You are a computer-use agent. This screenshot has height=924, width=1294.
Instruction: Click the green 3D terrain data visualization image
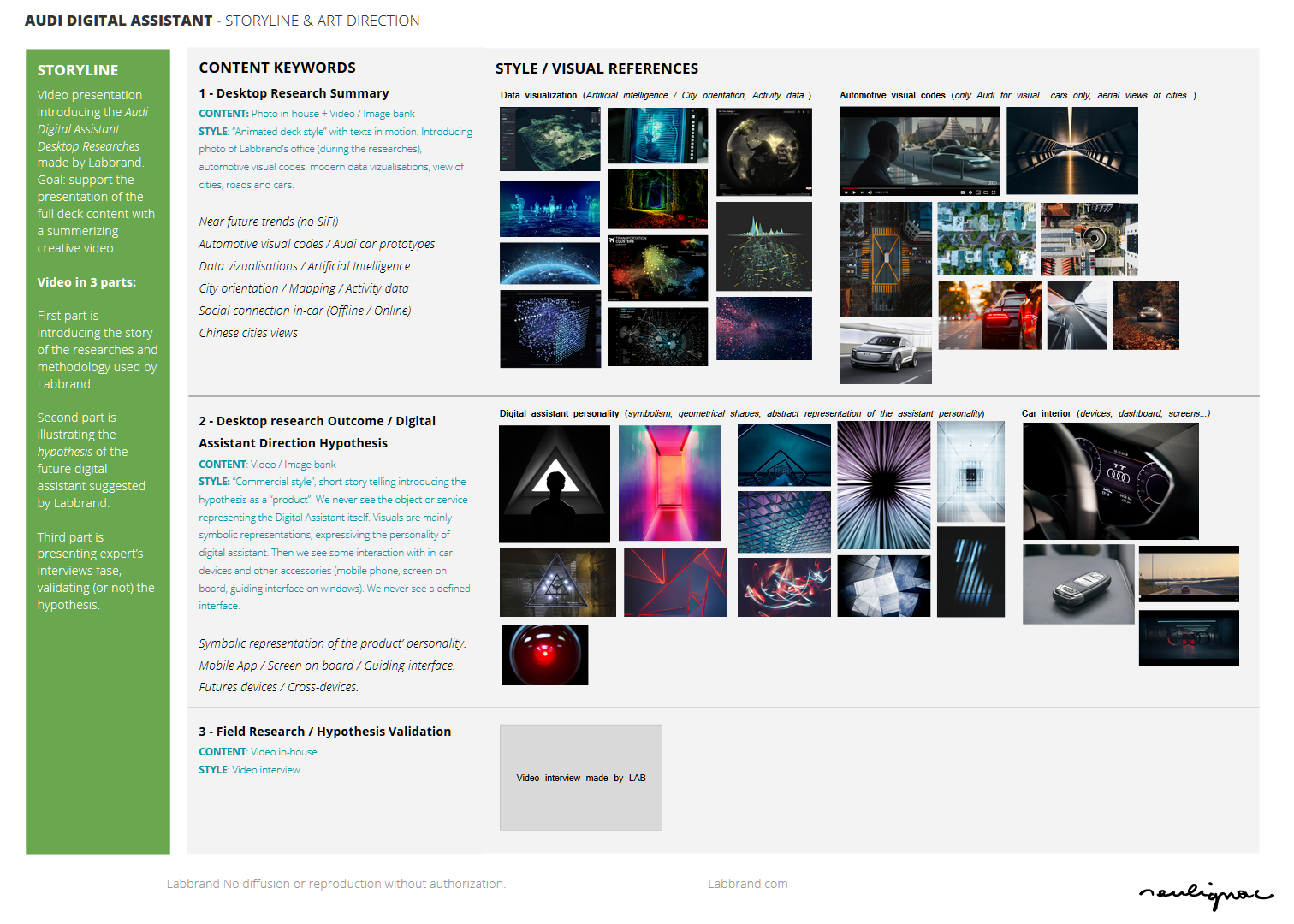pyautogui.click(x=550, y=139)
